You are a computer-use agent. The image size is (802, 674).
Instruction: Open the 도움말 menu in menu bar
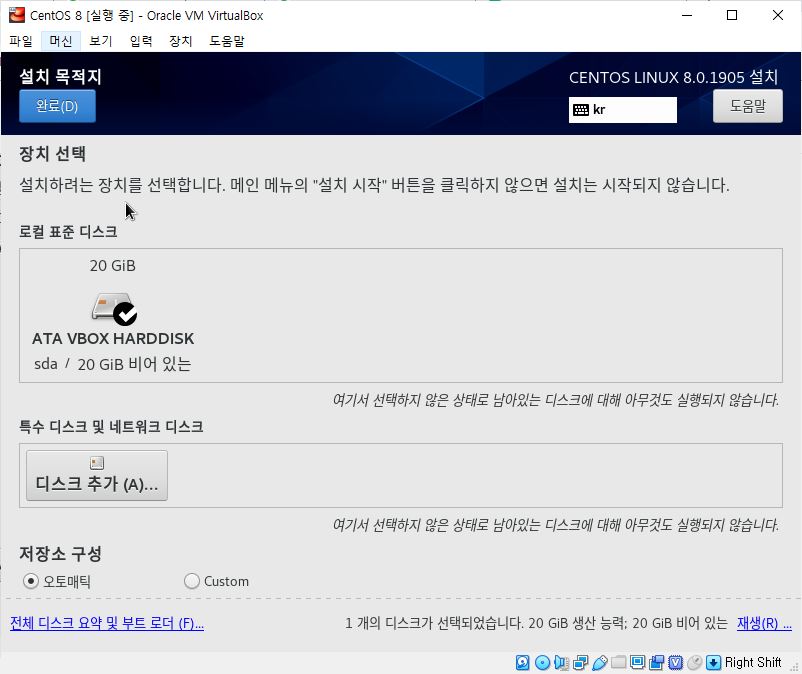(x=227, y=41)
